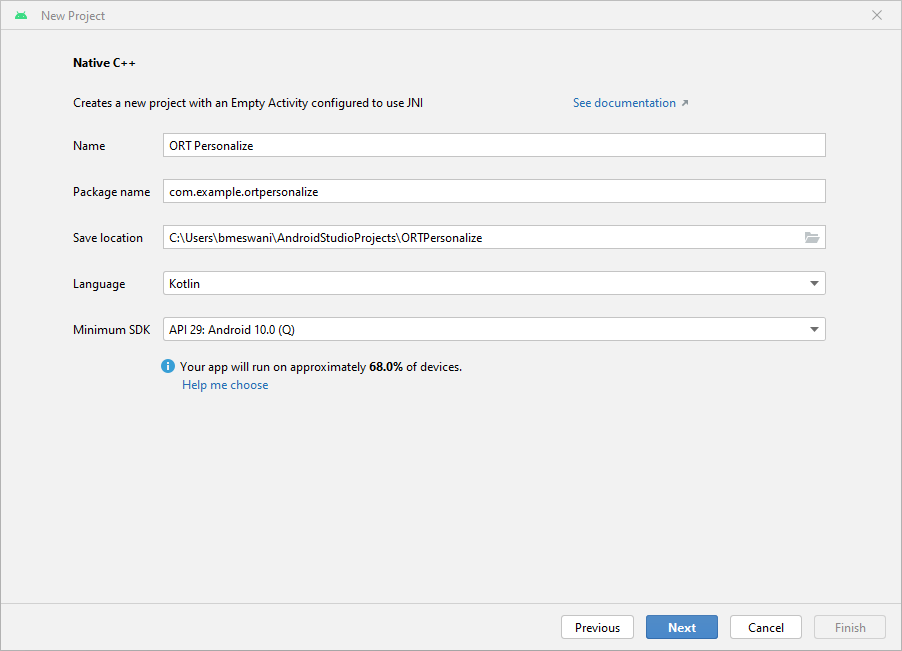Image resolution: width=902 pixels, height=651 pixels.
Task: Select the Name field containing ORT Personalize
Action: [x=493, y=145]
